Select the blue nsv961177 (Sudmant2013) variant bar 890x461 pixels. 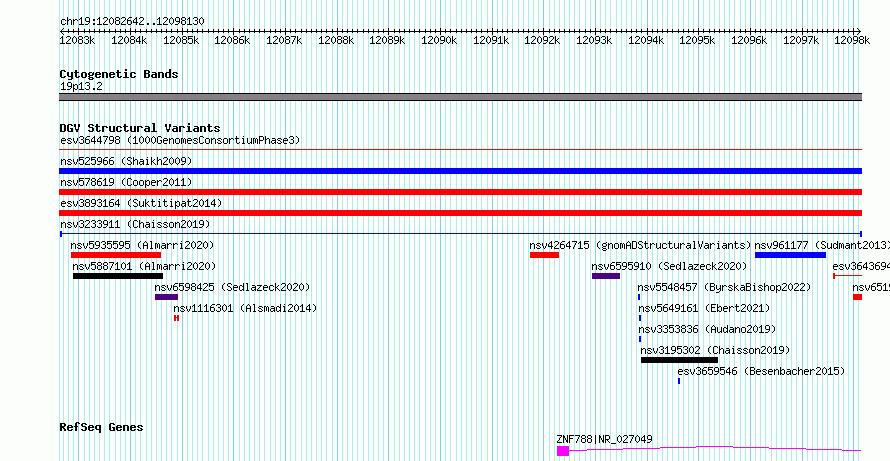point(790,255)
